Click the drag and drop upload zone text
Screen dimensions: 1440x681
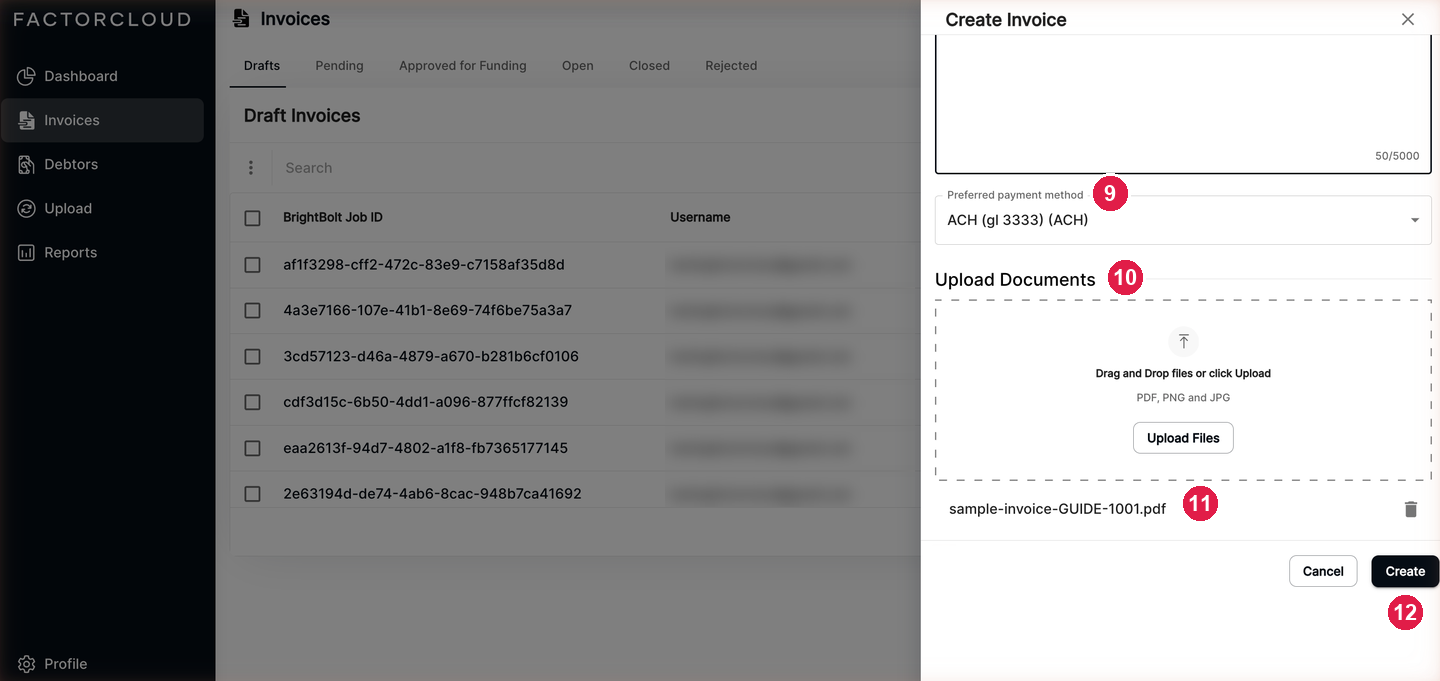point(1183,373)
